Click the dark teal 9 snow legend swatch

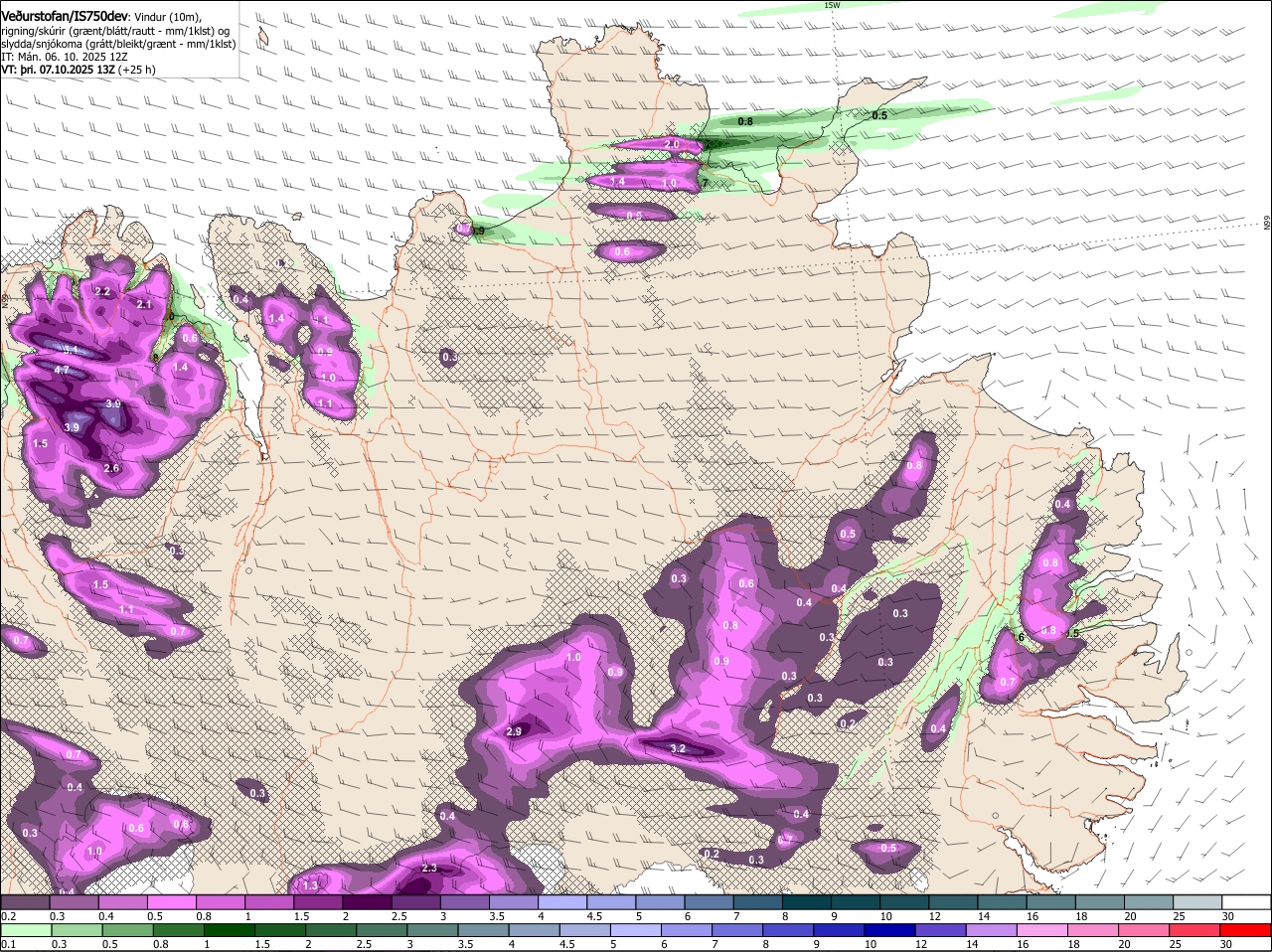[x=856, y=901]
